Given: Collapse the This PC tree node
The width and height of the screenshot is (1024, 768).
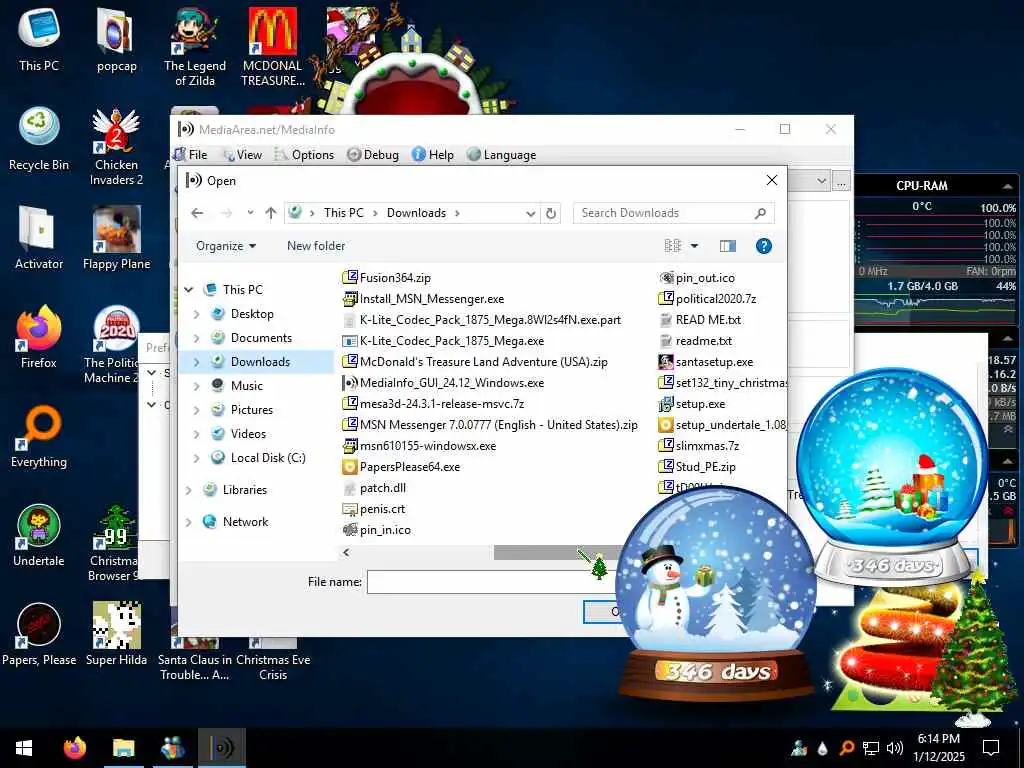Looking at the screenshot, I should pos(189,289).
